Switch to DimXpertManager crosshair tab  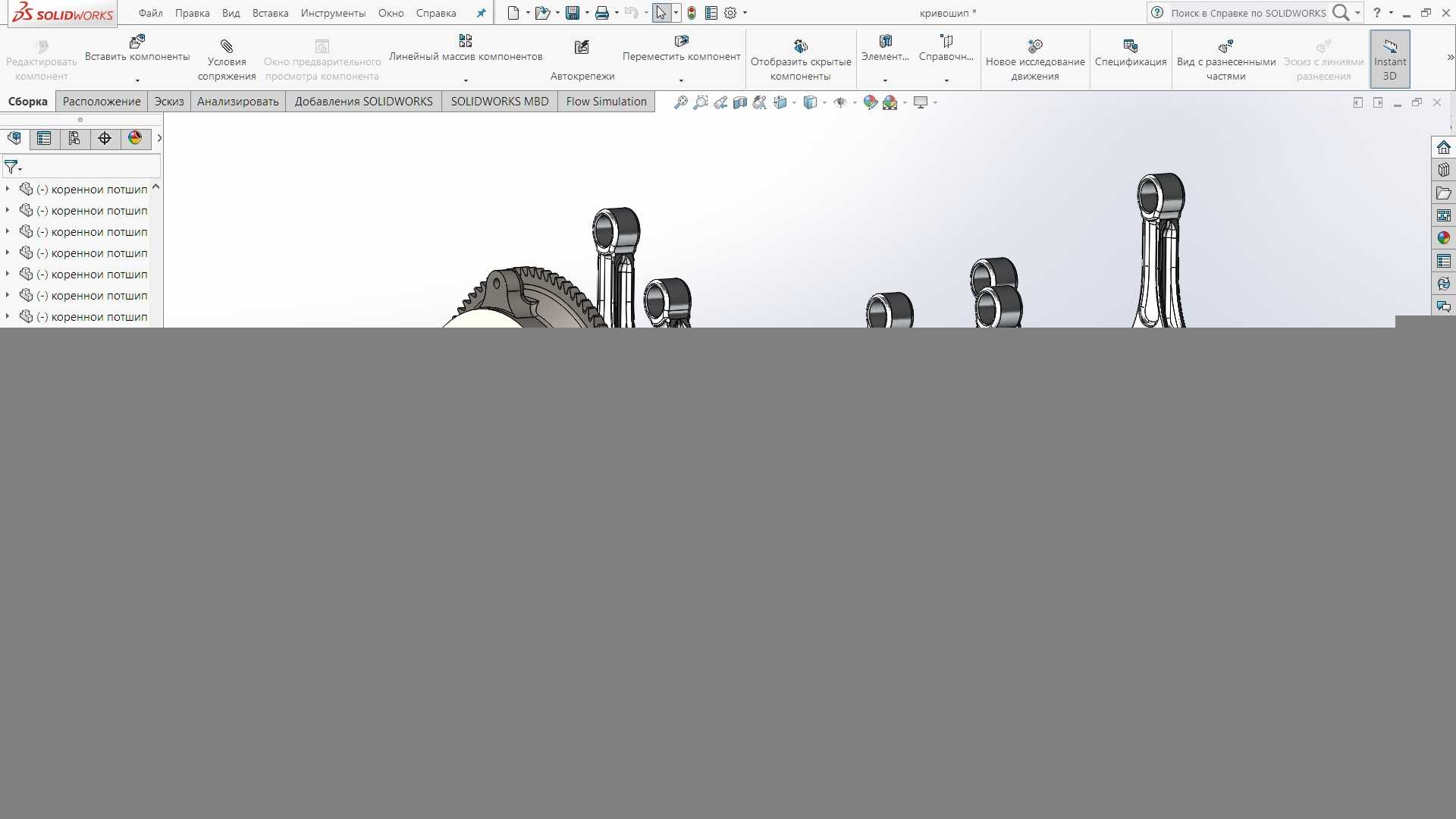105,138
